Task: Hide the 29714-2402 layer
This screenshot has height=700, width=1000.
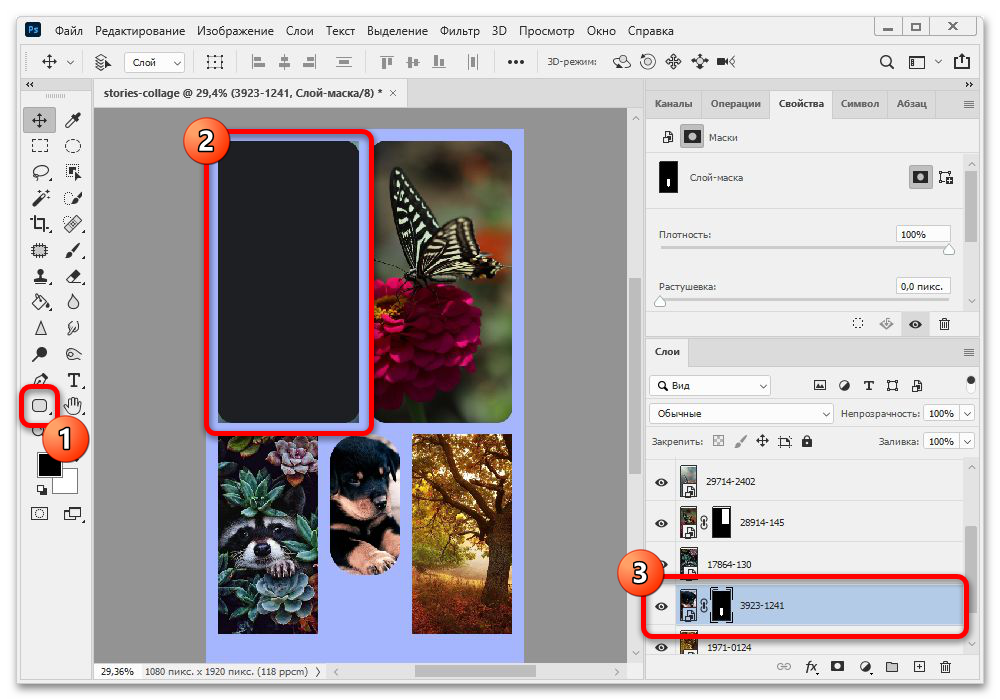Action: [661, 482]
